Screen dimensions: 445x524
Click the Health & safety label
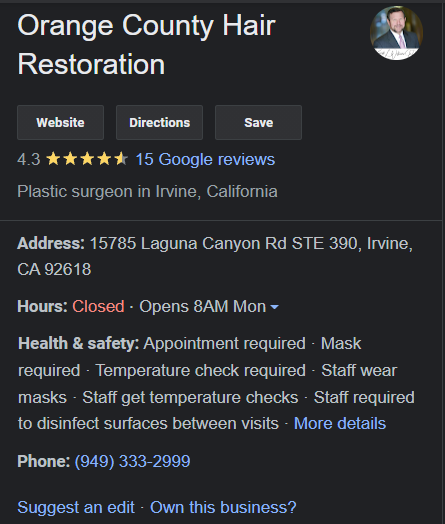pos(79,344)
